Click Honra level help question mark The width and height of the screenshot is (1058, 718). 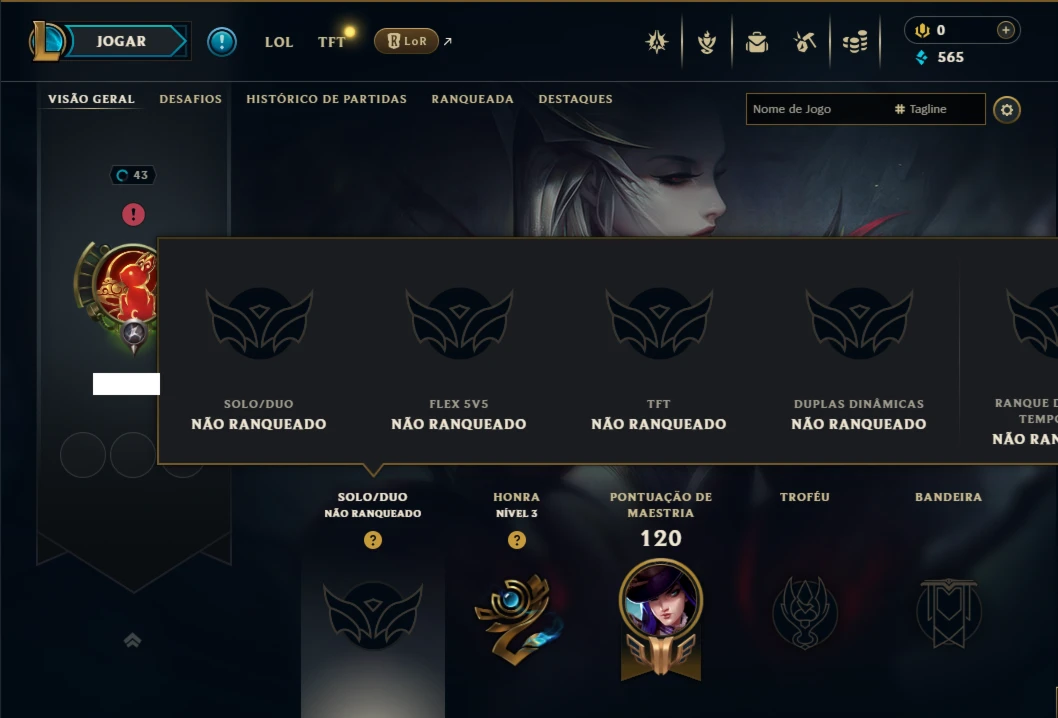517,540
